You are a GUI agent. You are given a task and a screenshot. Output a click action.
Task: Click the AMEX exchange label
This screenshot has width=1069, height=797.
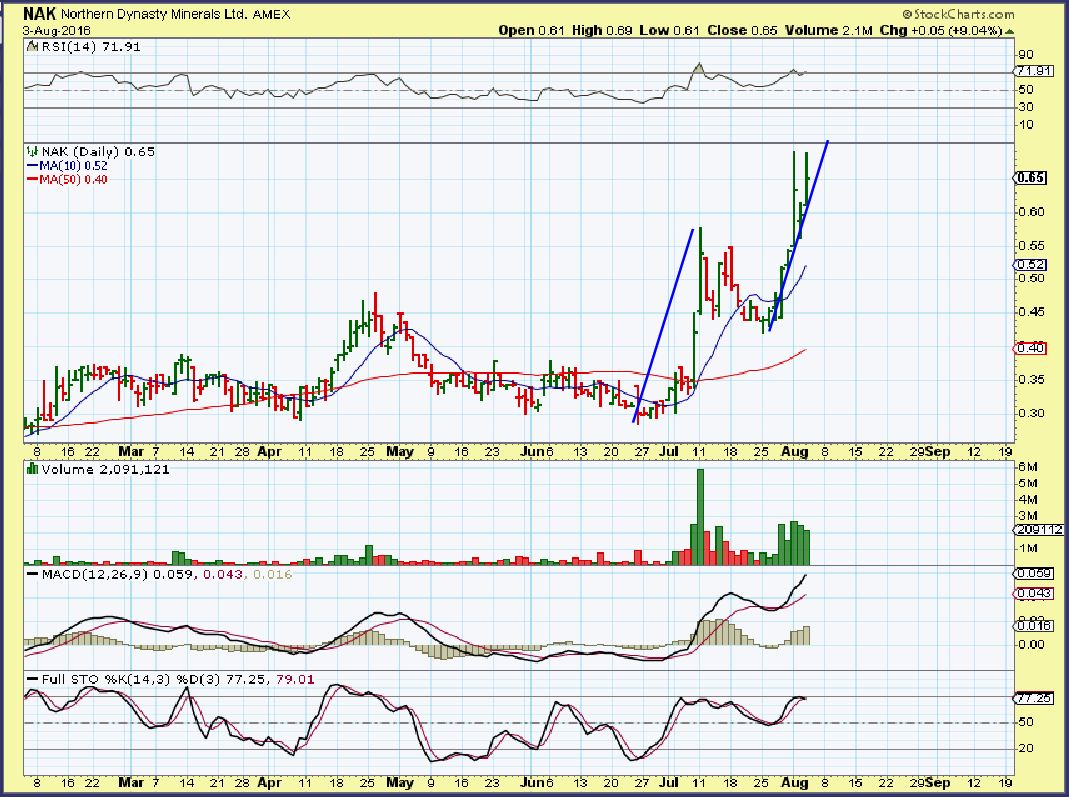point(271,14)
